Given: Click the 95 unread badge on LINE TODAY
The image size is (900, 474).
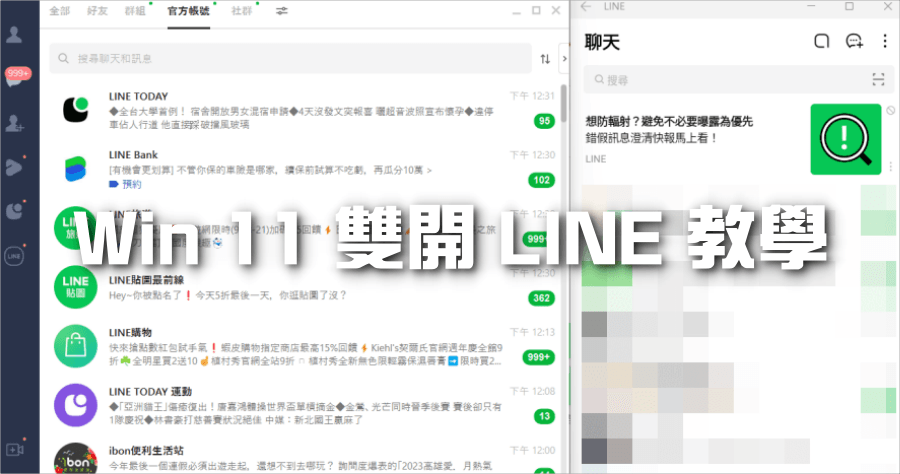Looking at the screenshot, I should click(544, 121).
